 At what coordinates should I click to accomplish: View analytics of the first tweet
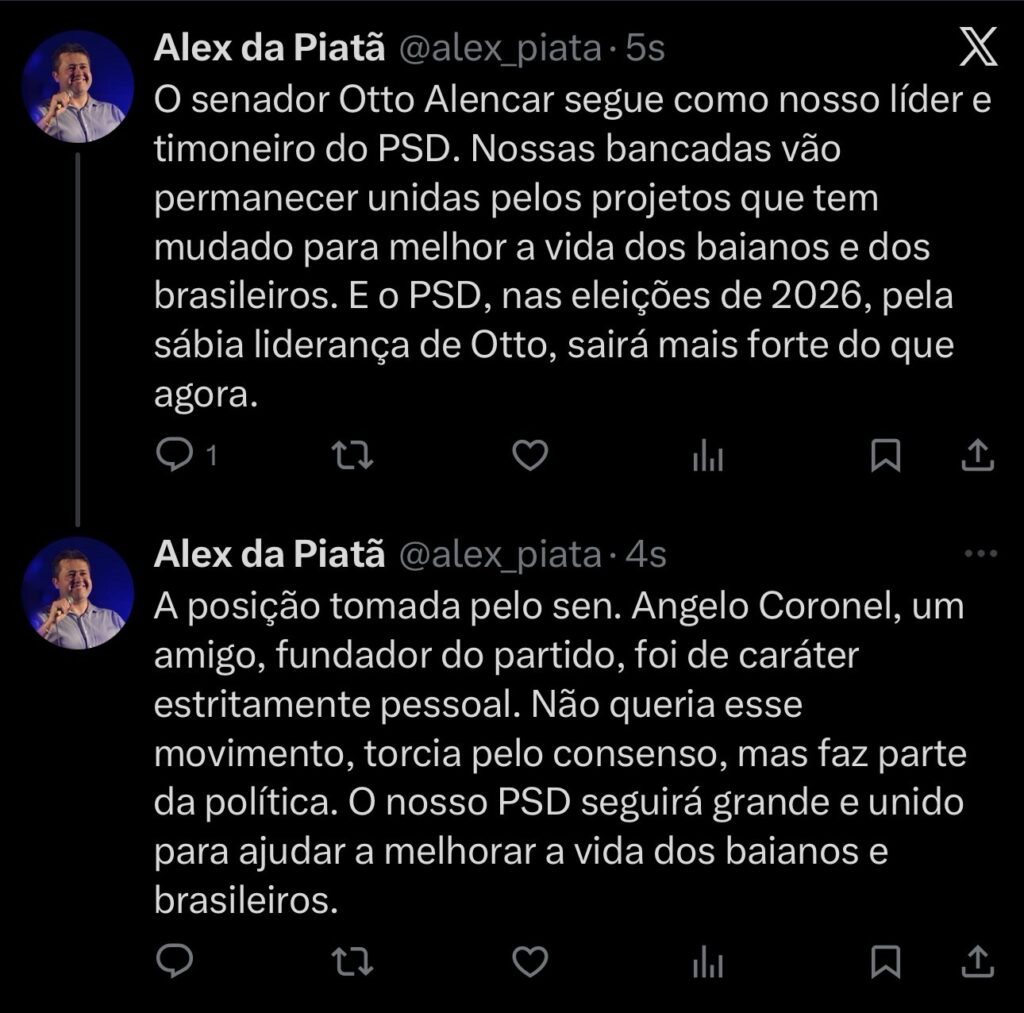(x=707, y=457)
